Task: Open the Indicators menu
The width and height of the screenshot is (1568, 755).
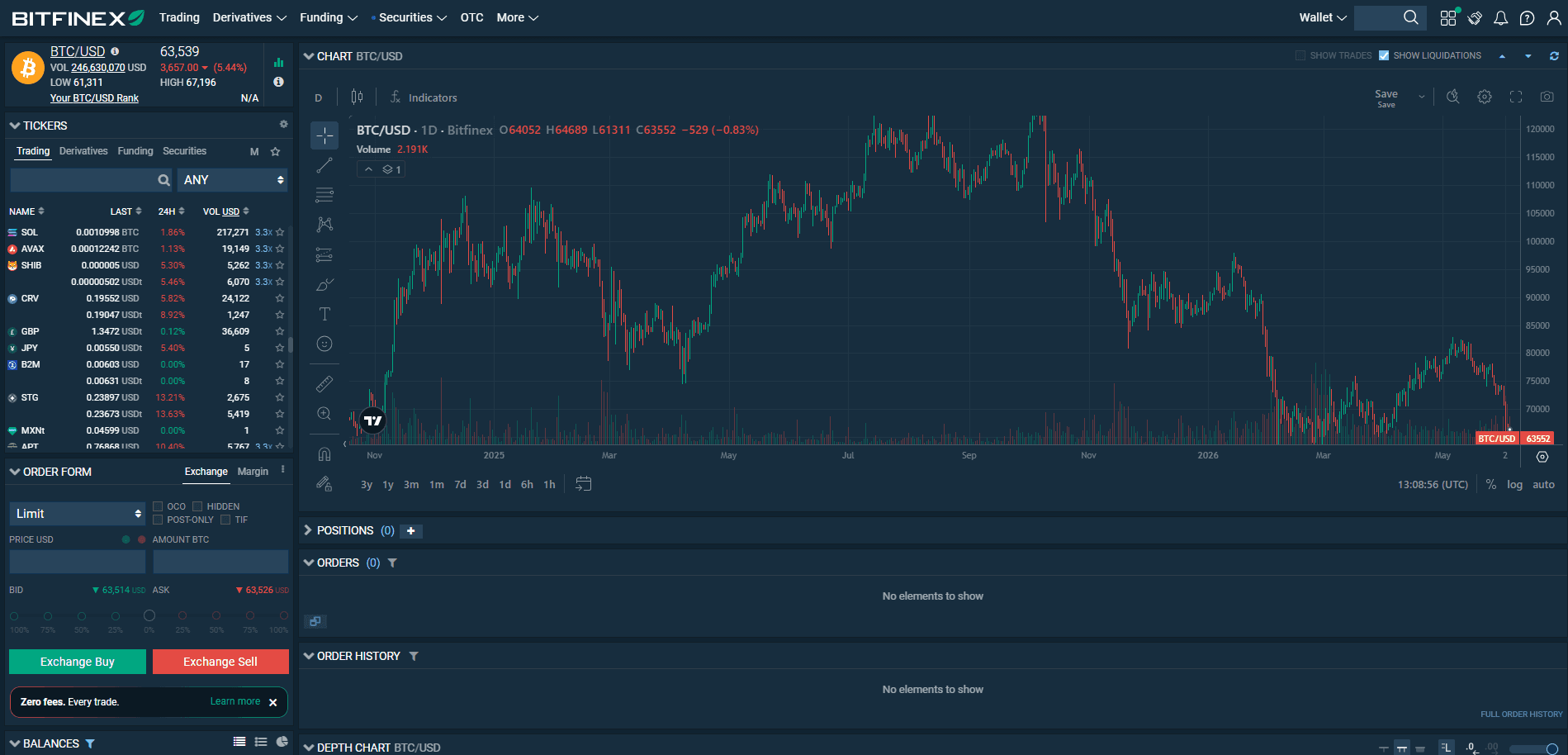Action: (x=424, y=97)
